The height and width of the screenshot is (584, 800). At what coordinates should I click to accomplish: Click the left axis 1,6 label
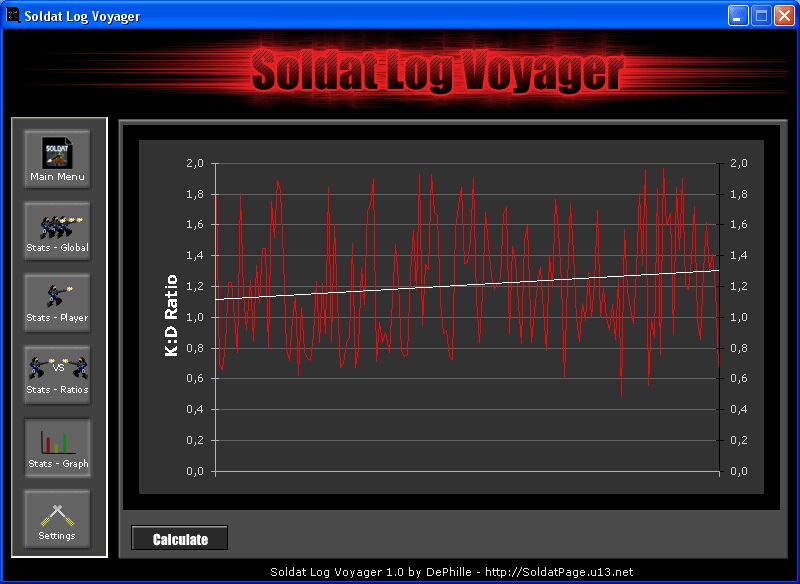click(x=195, y=224)
